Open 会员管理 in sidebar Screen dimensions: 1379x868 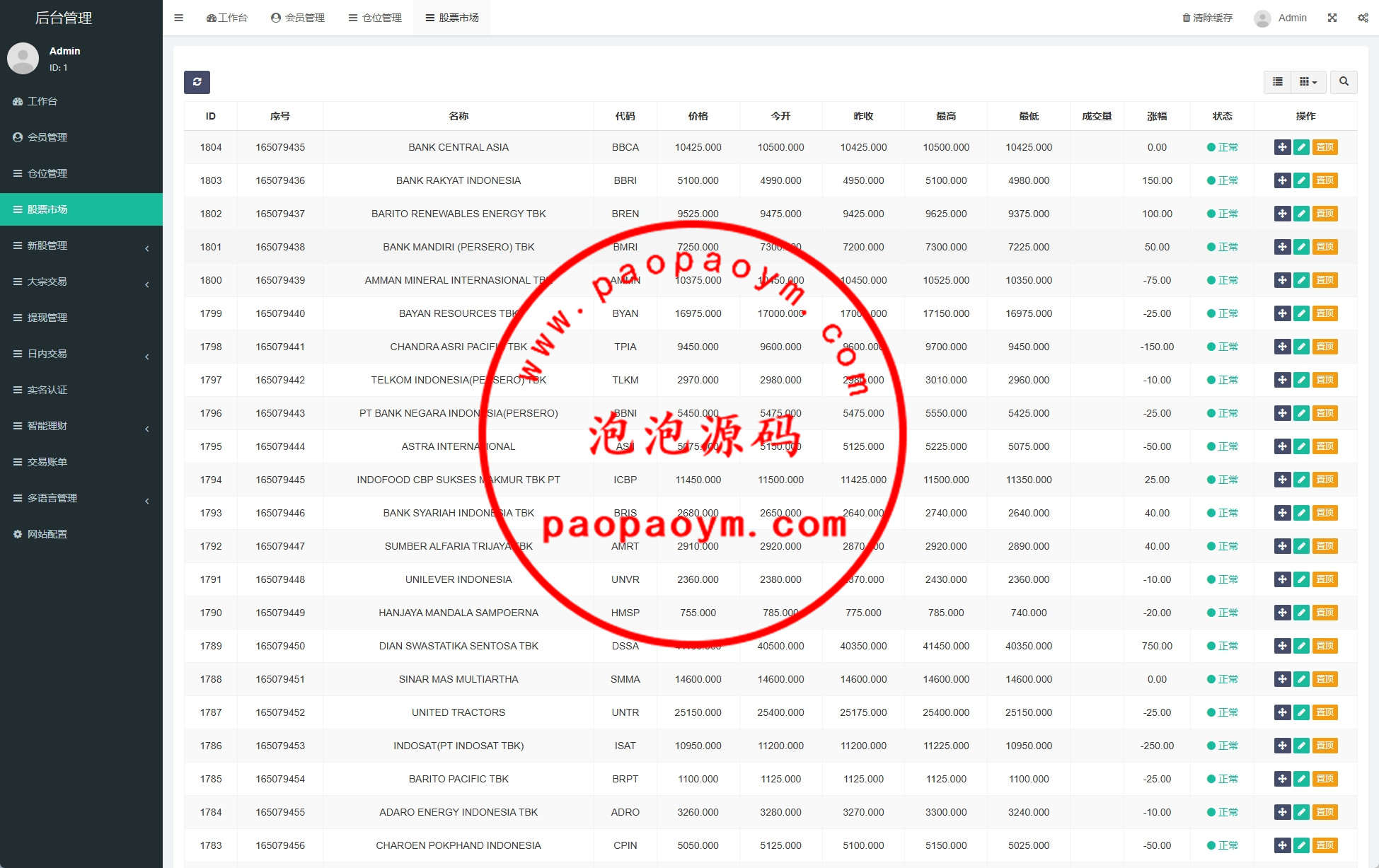point(81,137)
